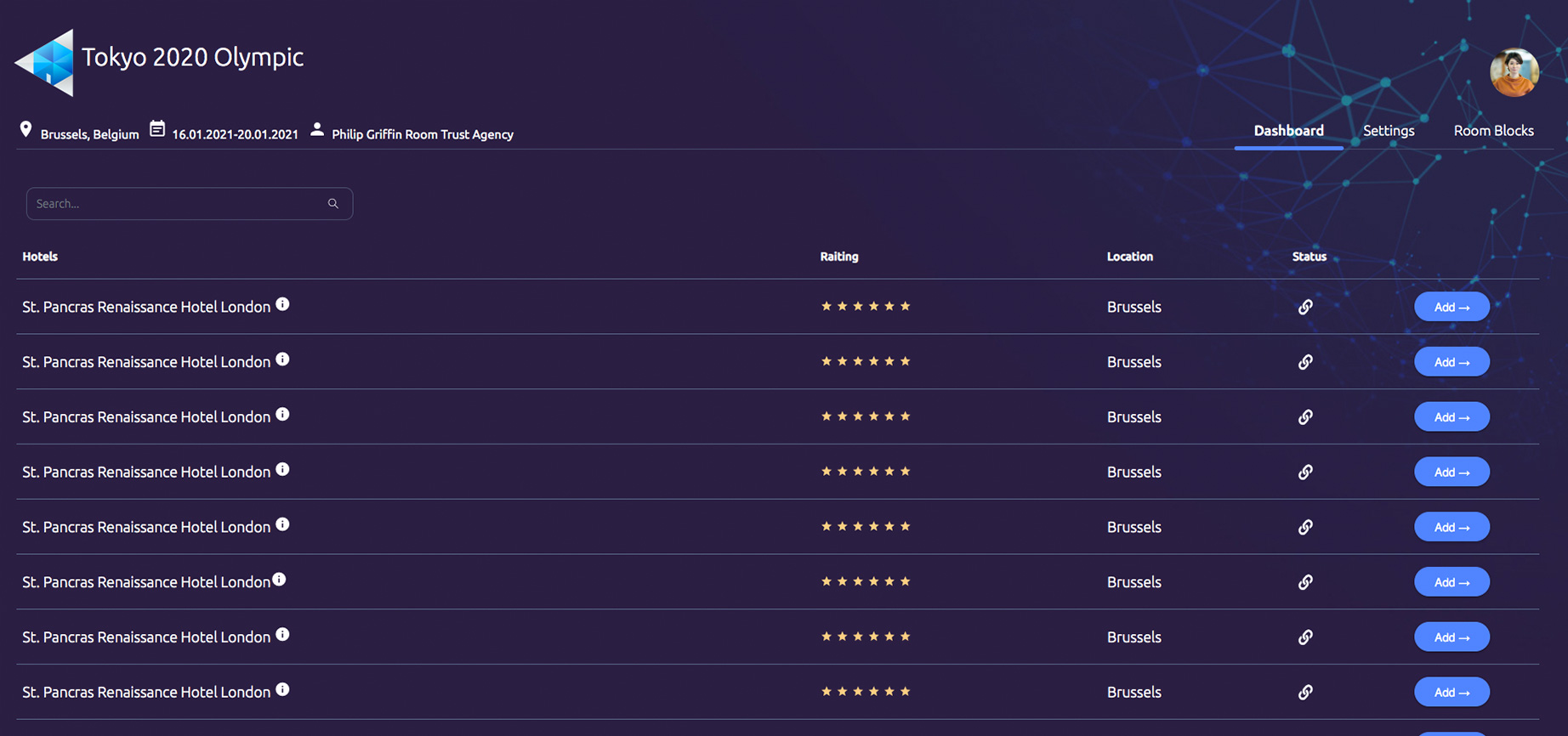Click the calendar icon before the event dates
The width and height of the screenshot is (1568, 736).
click(157, 129)
